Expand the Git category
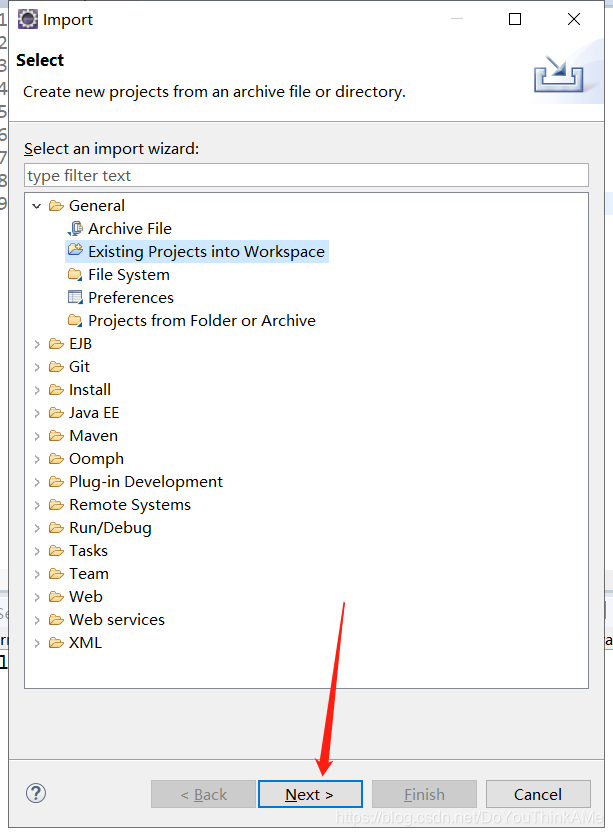This screenshot has height=836, width=613. tap(37, 367)
